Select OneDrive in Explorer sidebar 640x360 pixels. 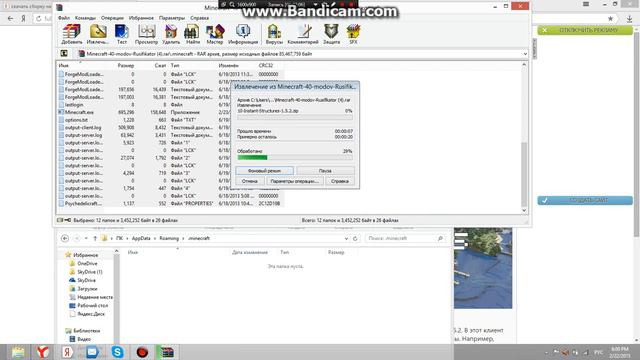(87, 263)
